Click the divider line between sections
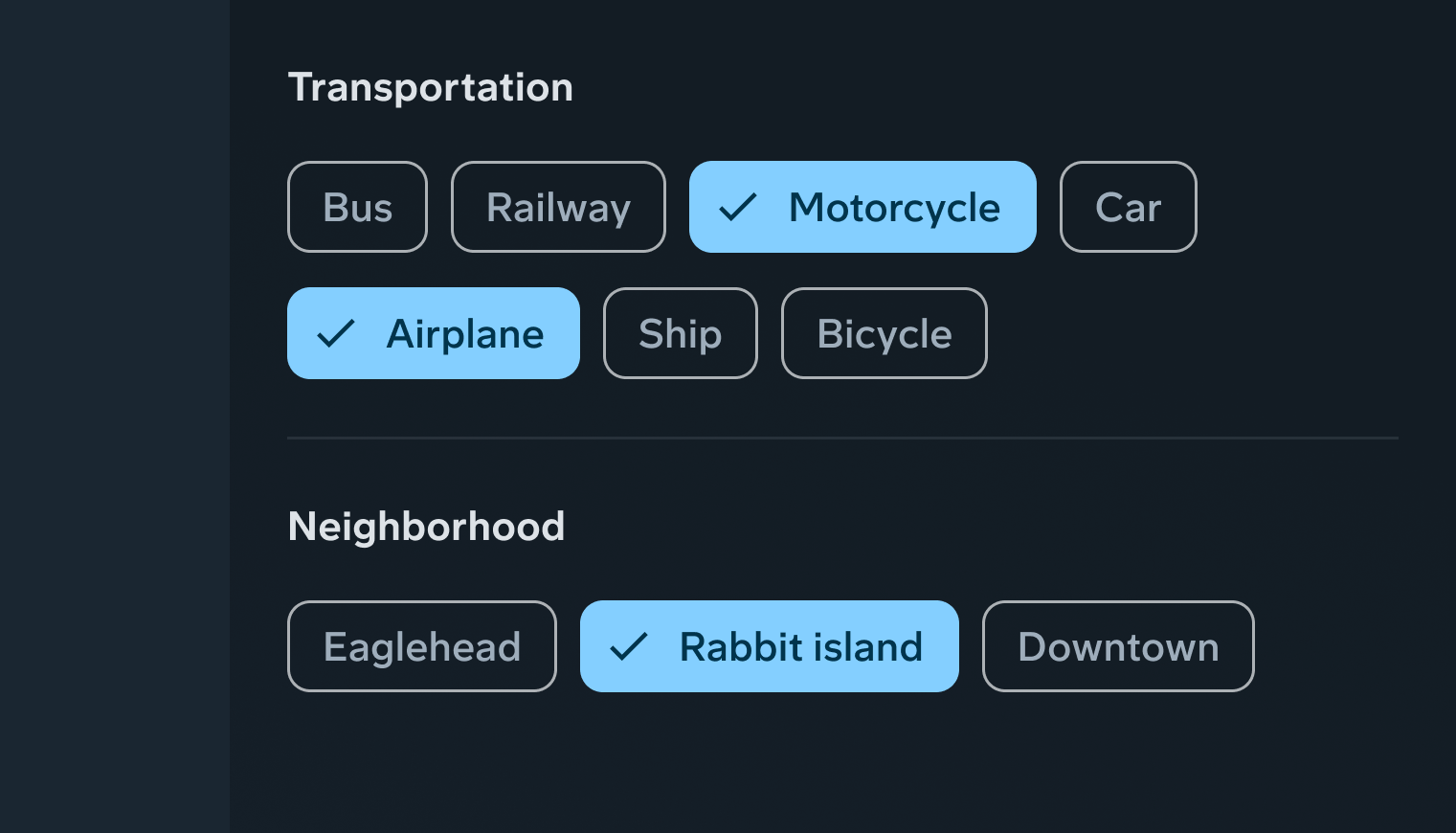 [x=842, y=438]
